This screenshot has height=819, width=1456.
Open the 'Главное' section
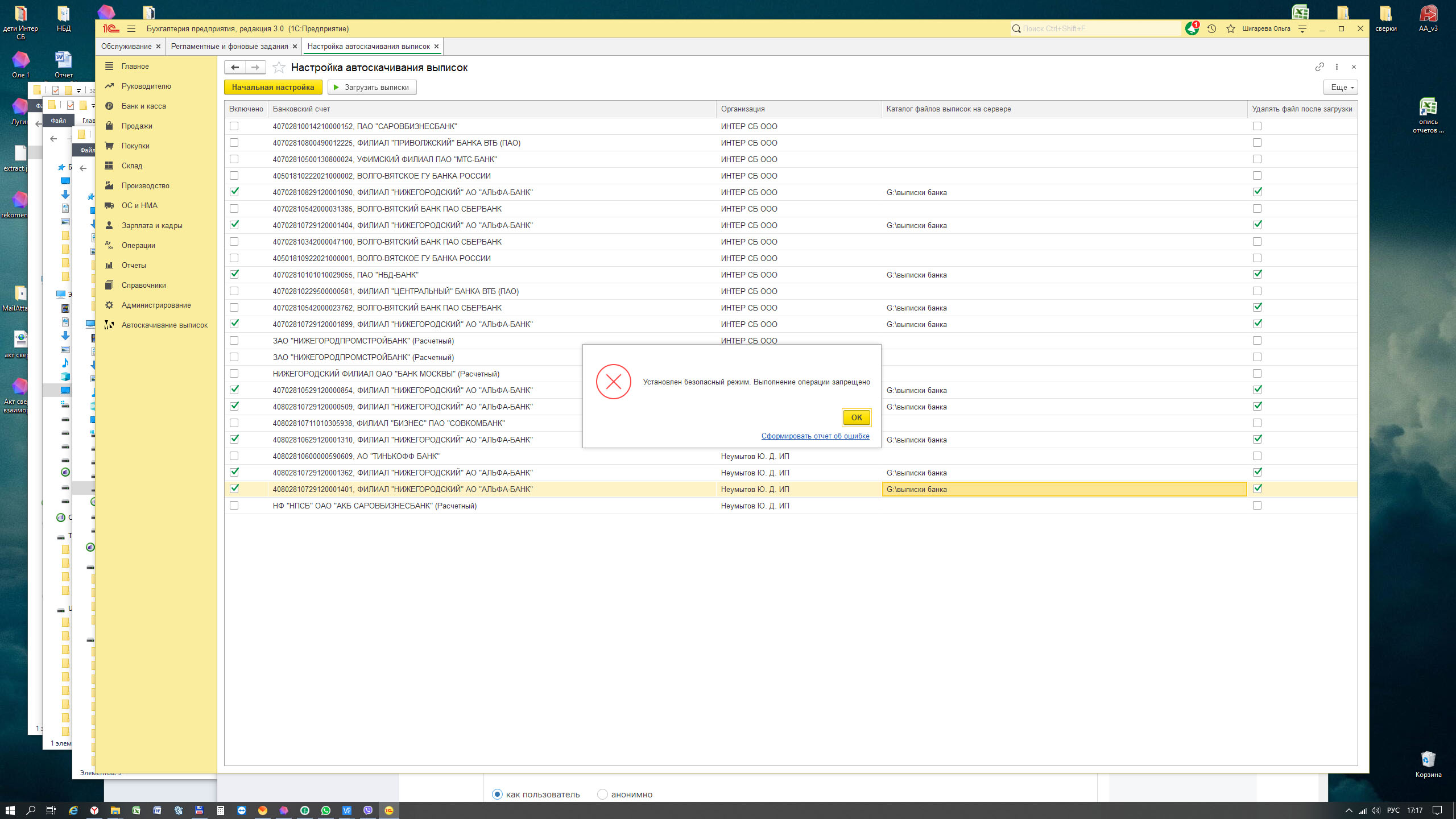[x=135, y=66]
